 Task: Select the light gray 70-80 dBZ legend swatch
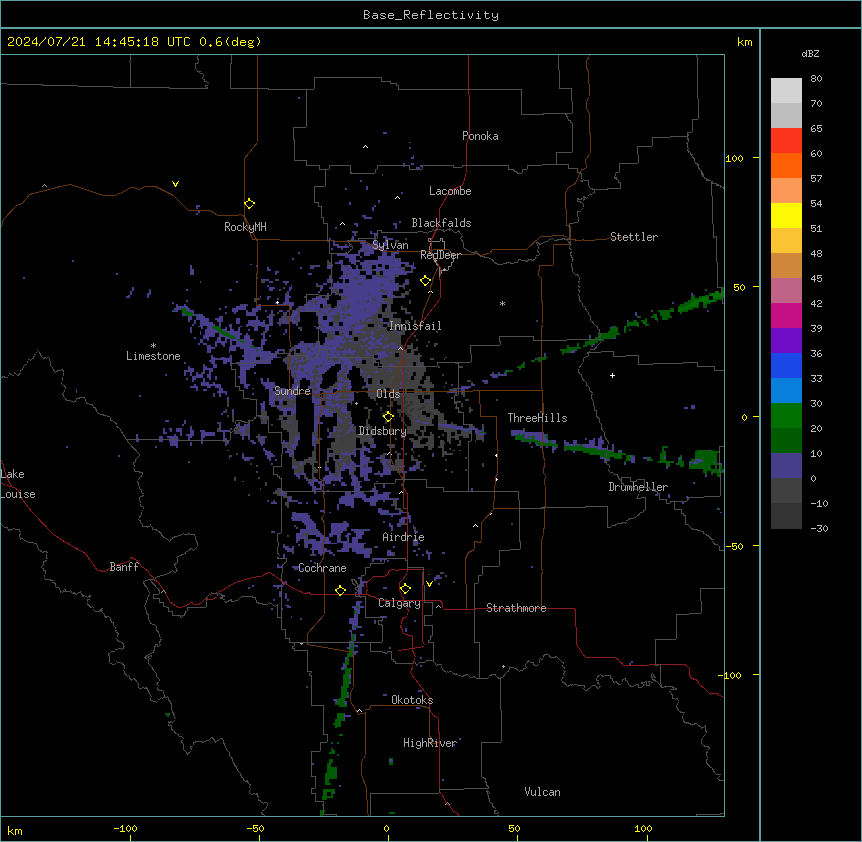(786, 90)
